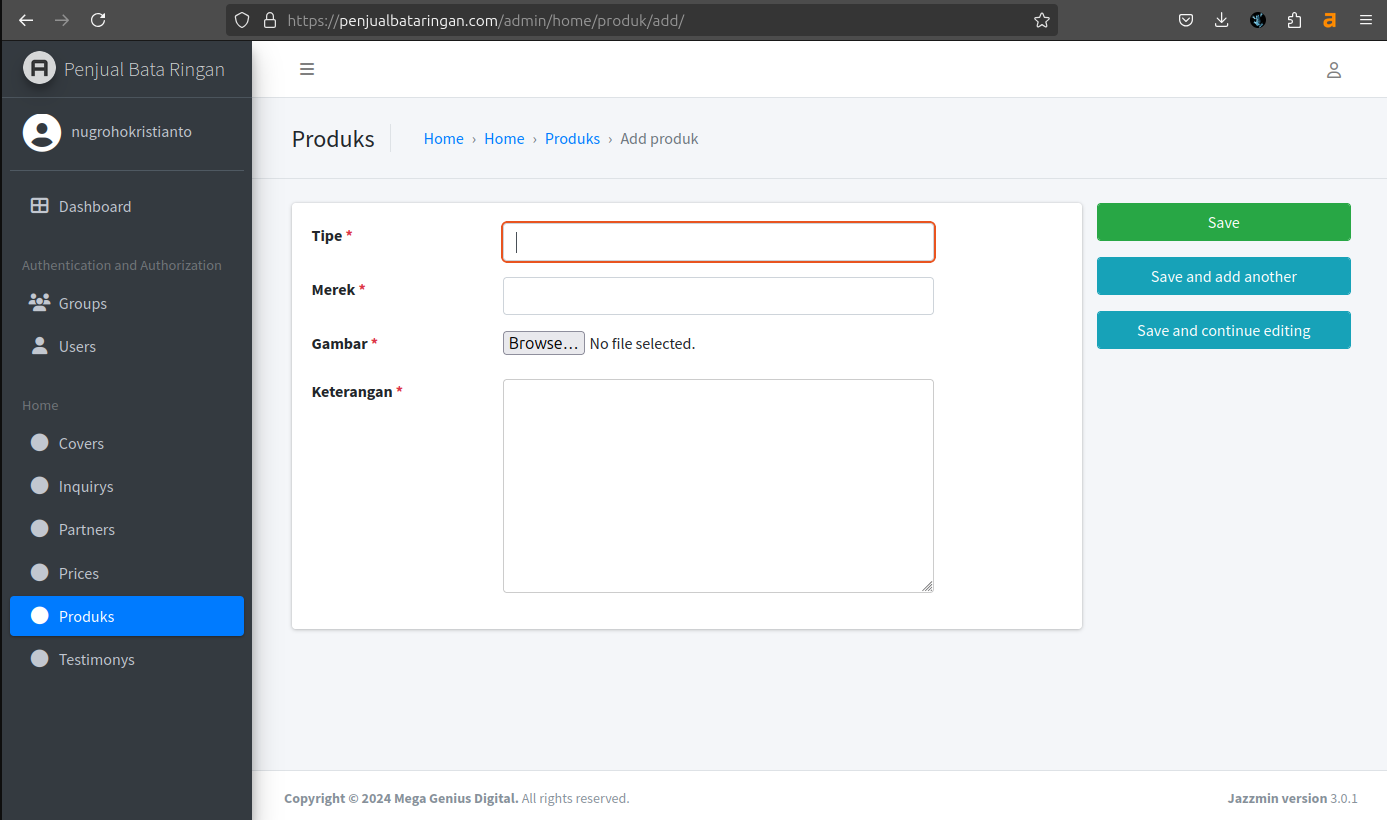Click Save and add another
The width and height of the screenshot is (1387, 820).
coord(1223,276)
